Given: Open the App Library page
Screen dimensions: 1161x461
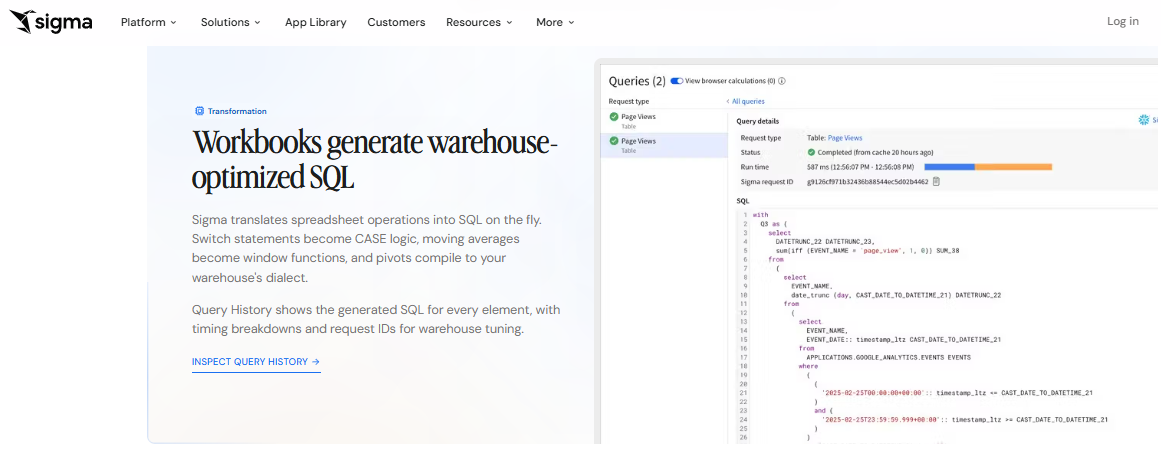Looking at the screenshot, I should click(315, 22).
